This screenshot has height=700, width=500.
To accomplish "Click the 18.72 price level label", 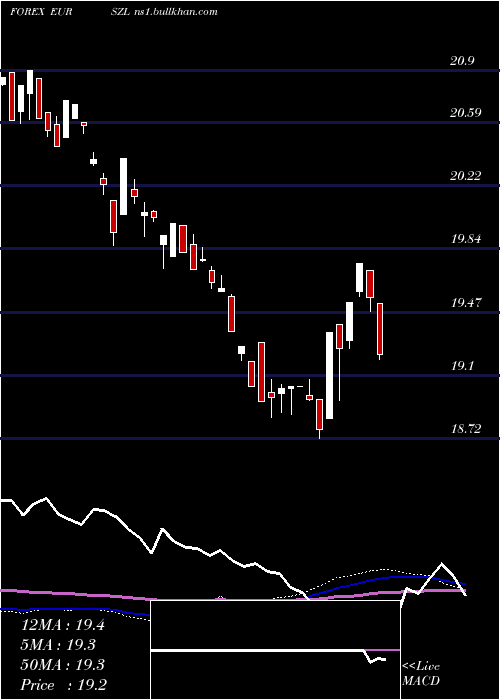I will tap(466, 429).
